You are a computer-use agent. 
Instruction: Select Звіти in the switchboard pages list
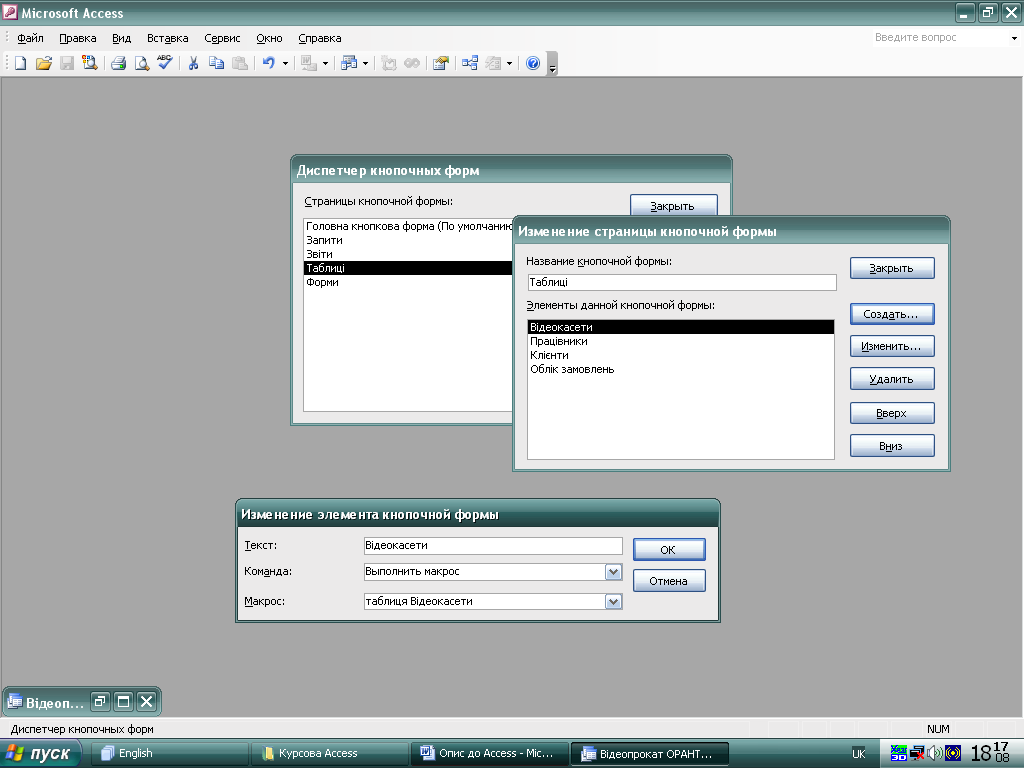tap(408, 254)
